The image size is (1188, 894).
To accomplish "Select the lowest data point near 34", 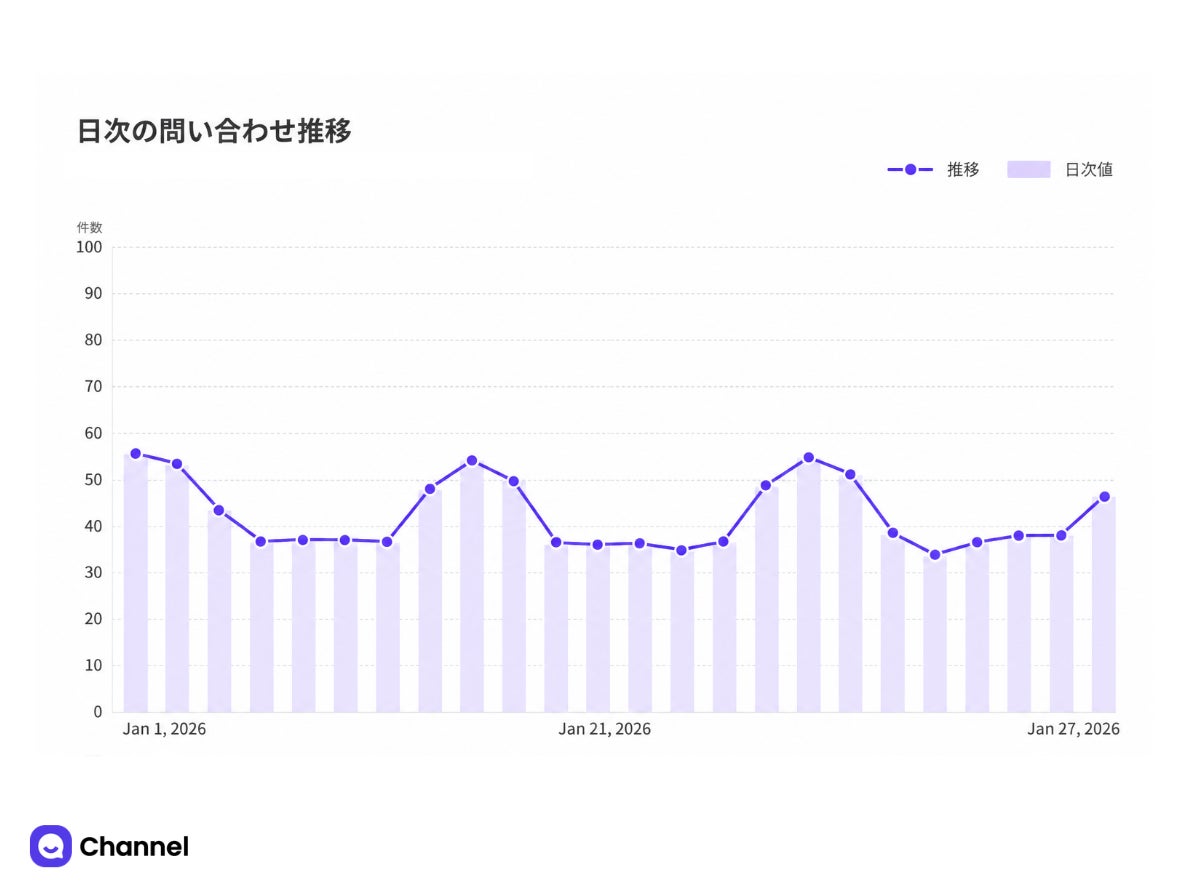I will point(935,555).
